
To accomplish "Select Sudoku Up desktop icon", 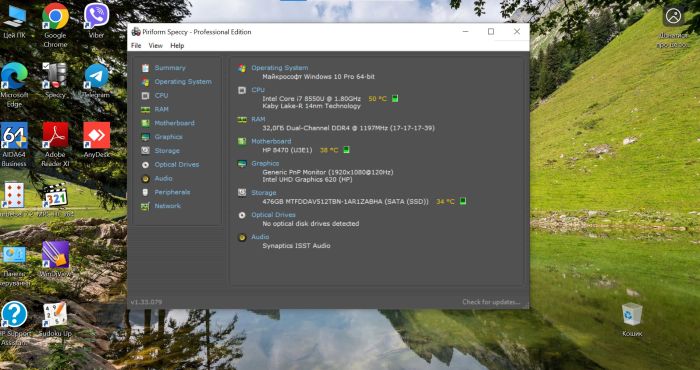I will pyautogui.click(x=55, y=320).
